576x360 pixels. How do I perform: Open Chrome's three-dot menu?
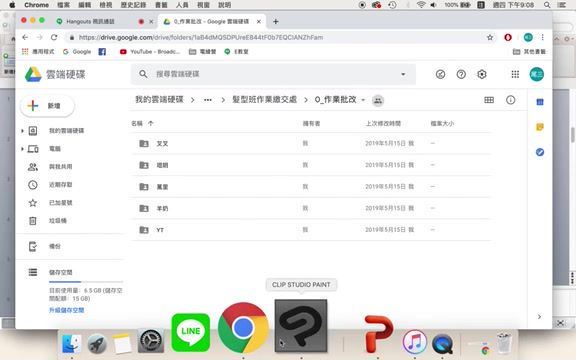pos(543,37)
